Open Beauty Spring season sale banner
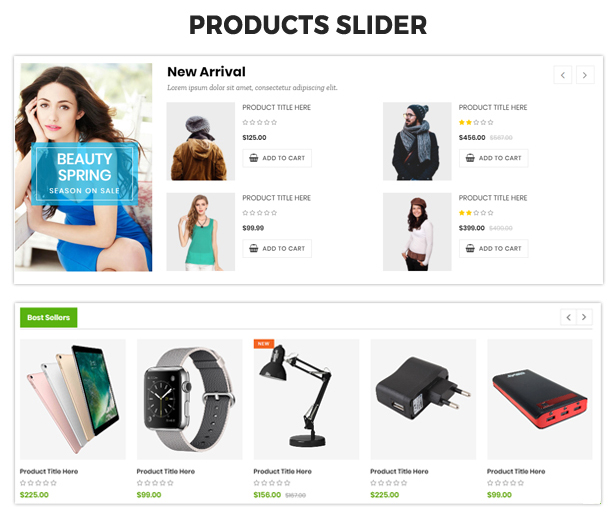The width and height of the screenshot is (616, 521). click(84, 174)
